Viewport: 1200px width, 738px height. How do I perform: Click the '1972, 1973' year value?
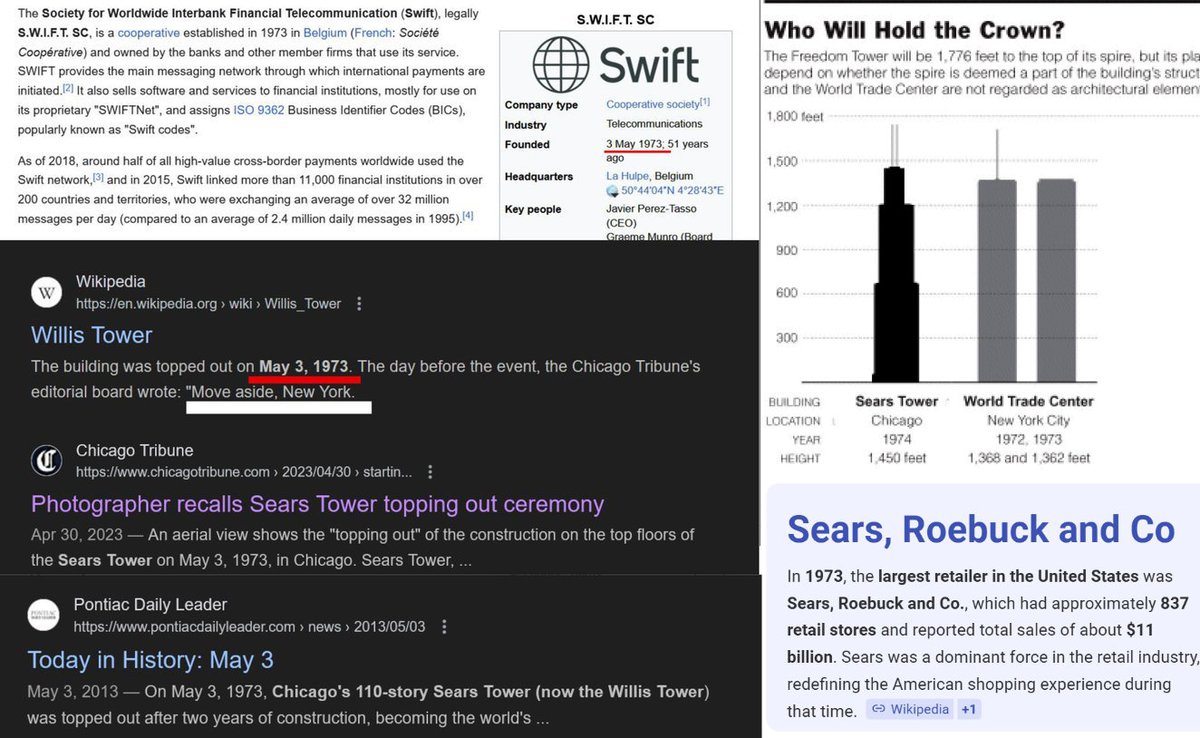pyautogui.click(x=1029, y=439)
